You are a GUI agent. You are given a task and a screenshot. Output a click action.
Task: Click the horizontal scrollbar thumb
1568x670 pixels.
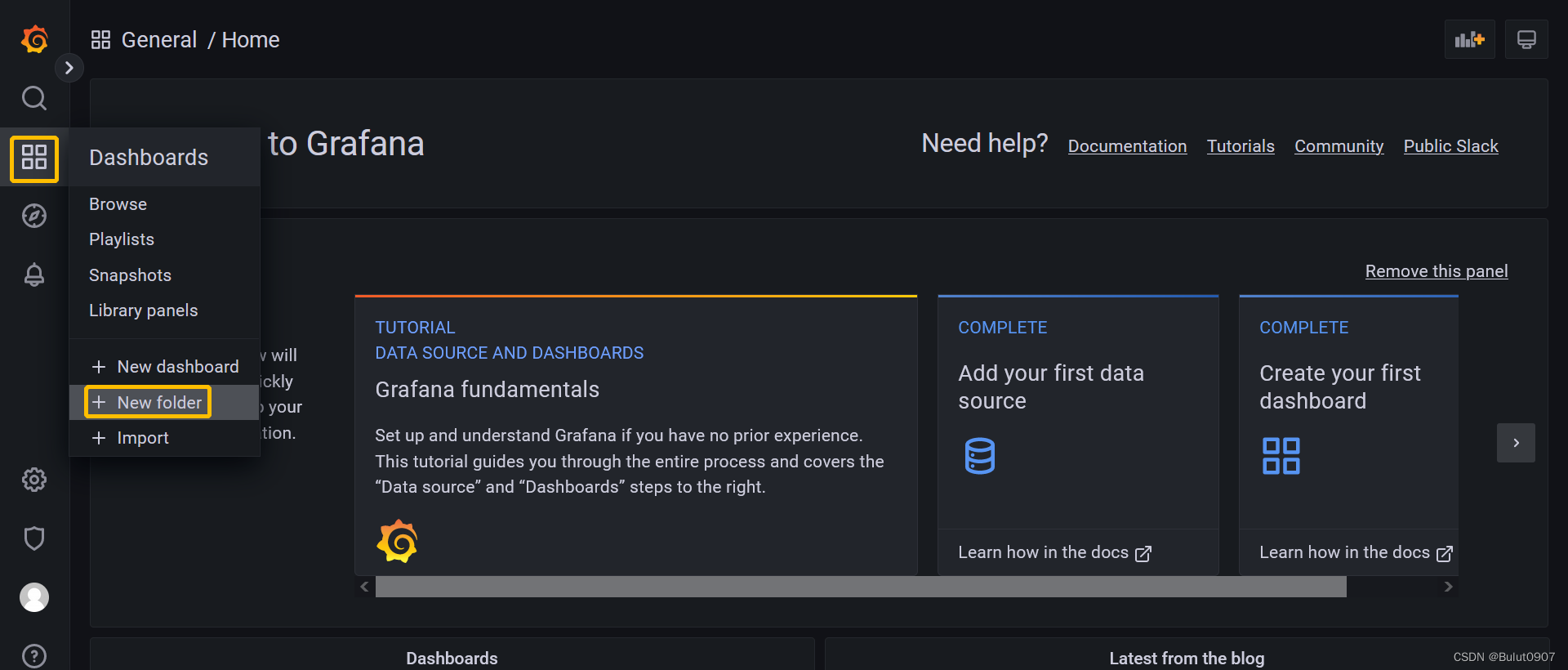(x=861, y=587)
